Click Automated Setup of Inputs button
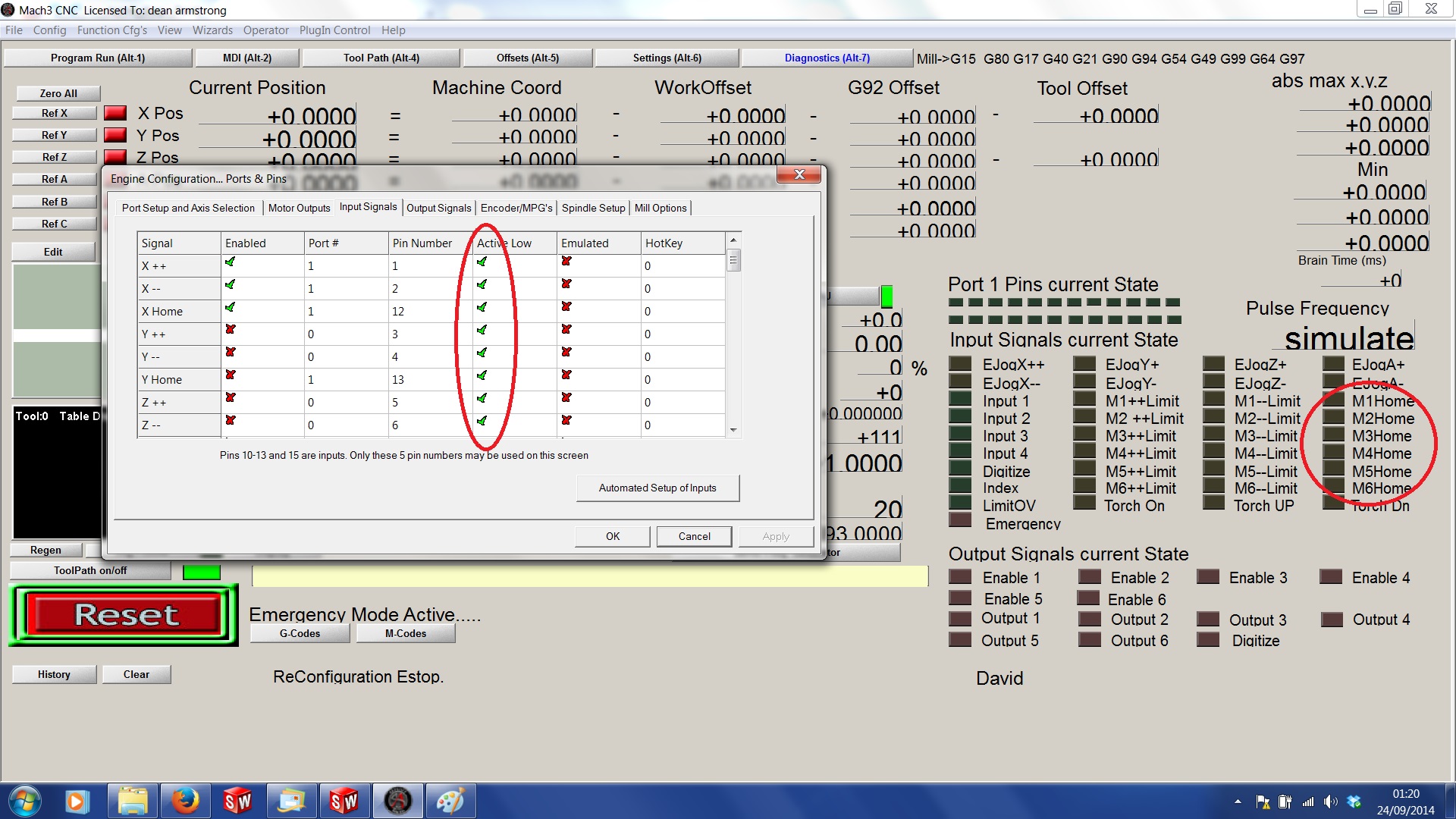1456x819 pixels. (x=657, y=488)
